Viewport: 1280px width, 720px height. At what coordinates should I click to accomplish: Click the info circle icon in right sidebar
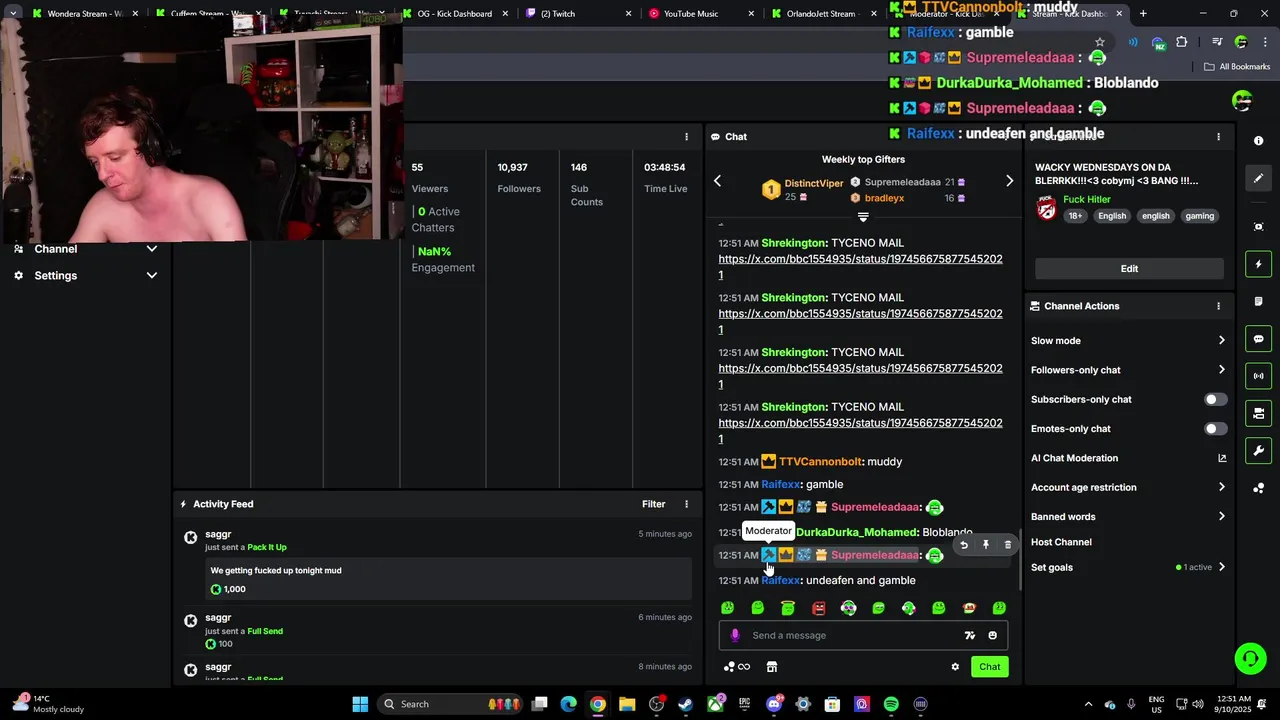click(1259, 141)
